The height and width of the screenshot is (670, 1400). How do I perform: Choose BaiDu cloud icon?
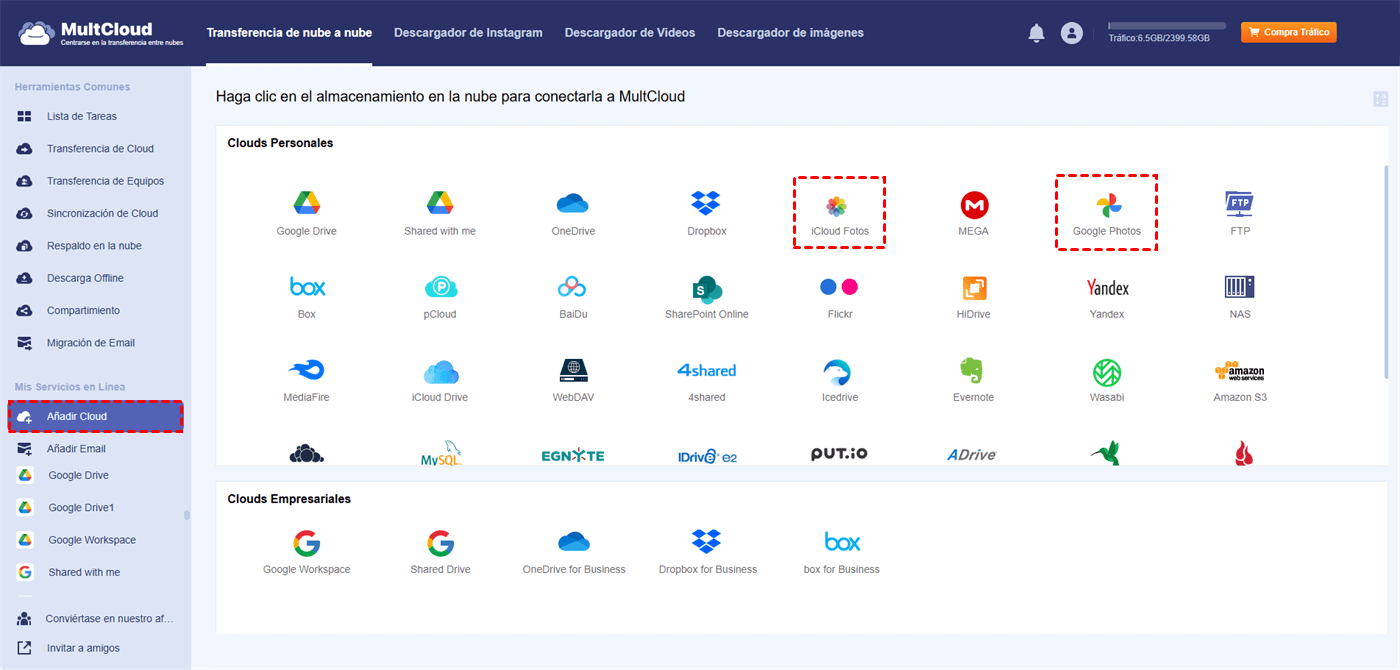pos(573,287)
